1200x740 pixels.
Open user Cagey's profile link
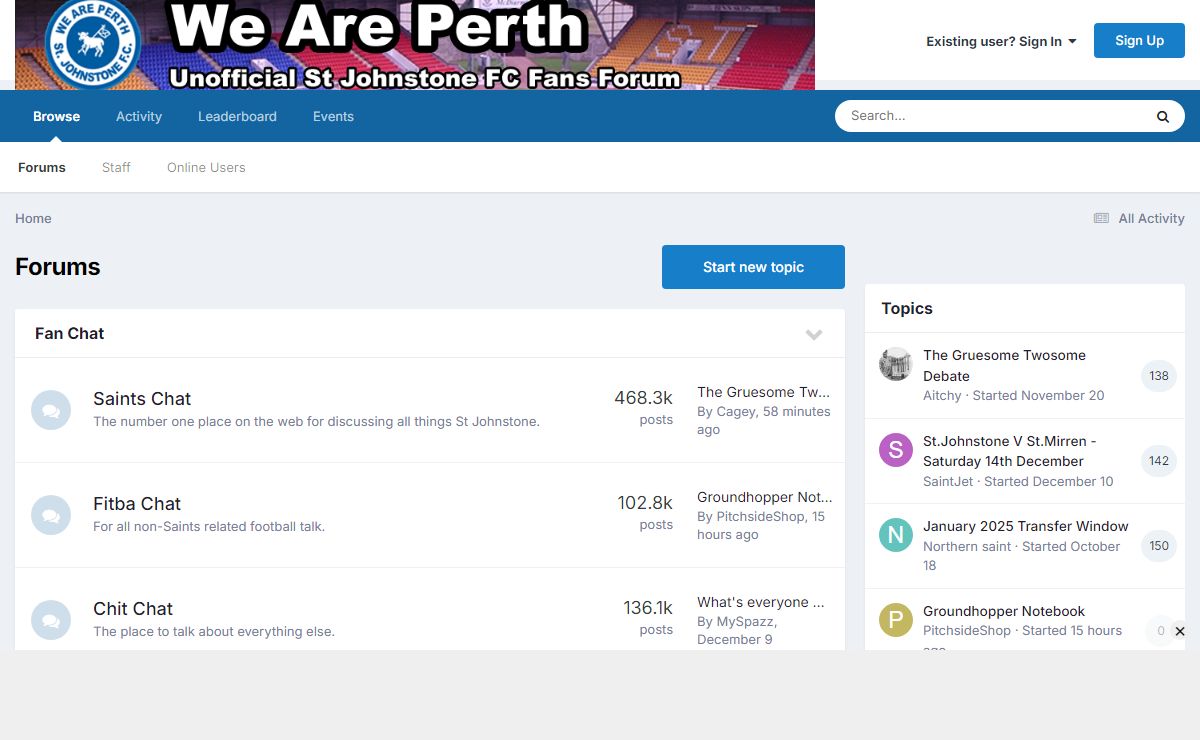tap(736, 411)
